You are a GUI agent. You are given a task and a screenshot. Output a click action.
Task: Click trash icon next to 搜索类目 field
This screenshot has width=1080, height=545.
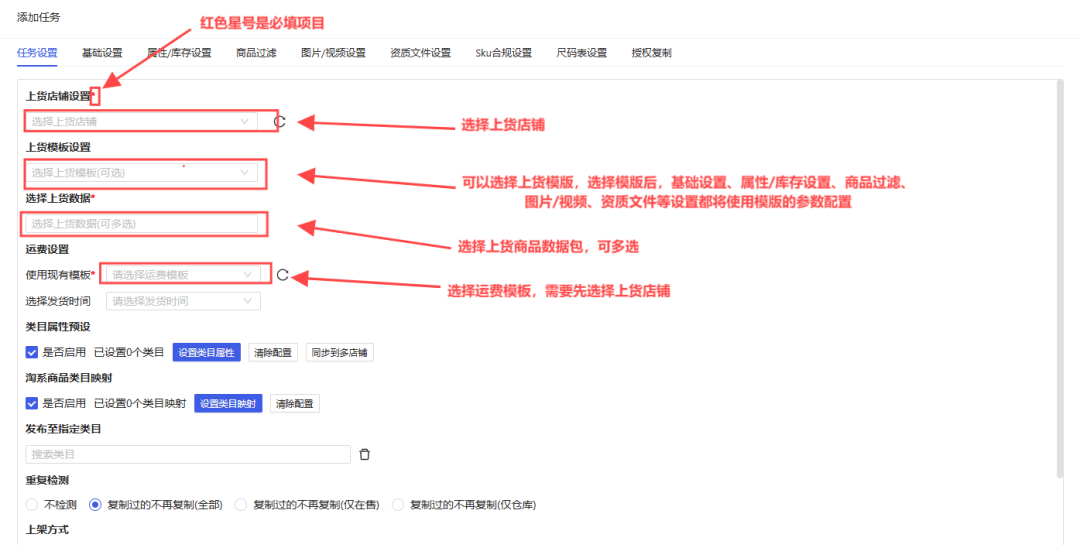click(365, 454)
